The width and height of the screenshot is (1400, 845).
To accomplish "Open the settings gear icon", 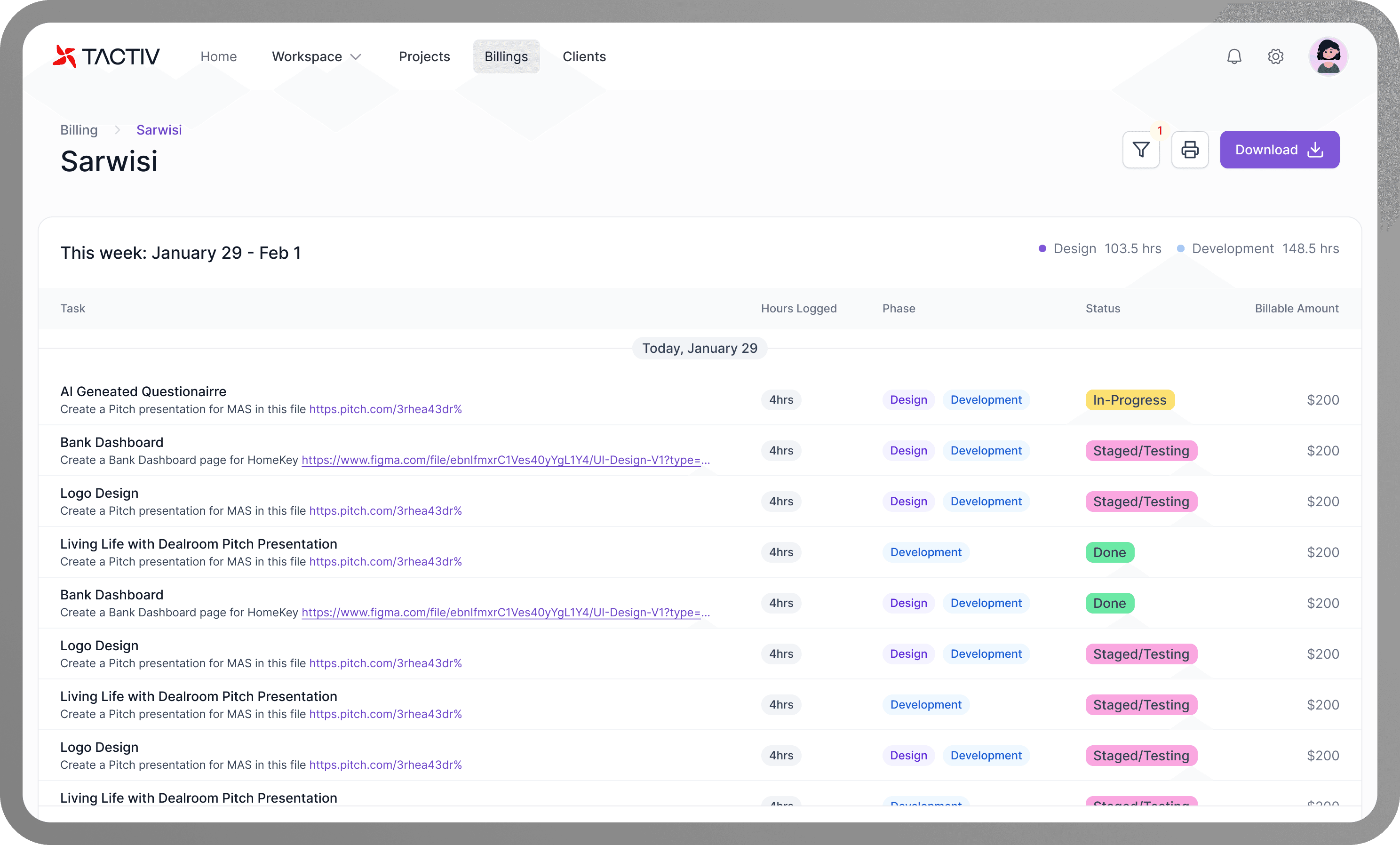I will [1275, 56].
